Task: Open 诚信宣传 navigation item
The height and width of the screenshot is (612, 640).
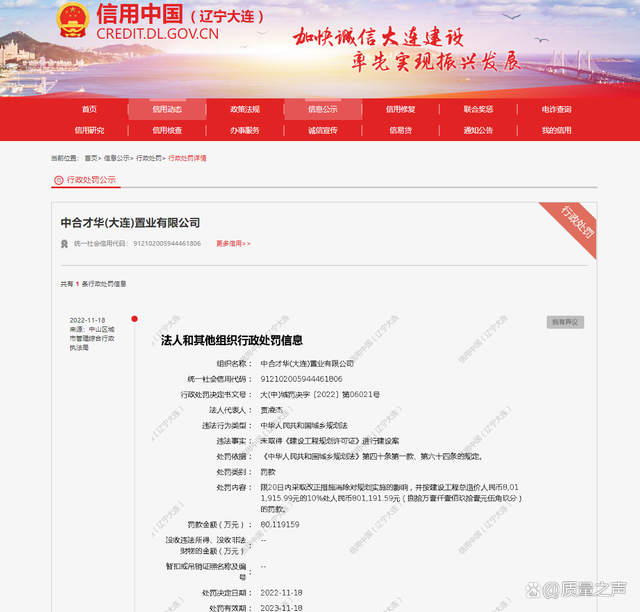Action: [323, 130]
